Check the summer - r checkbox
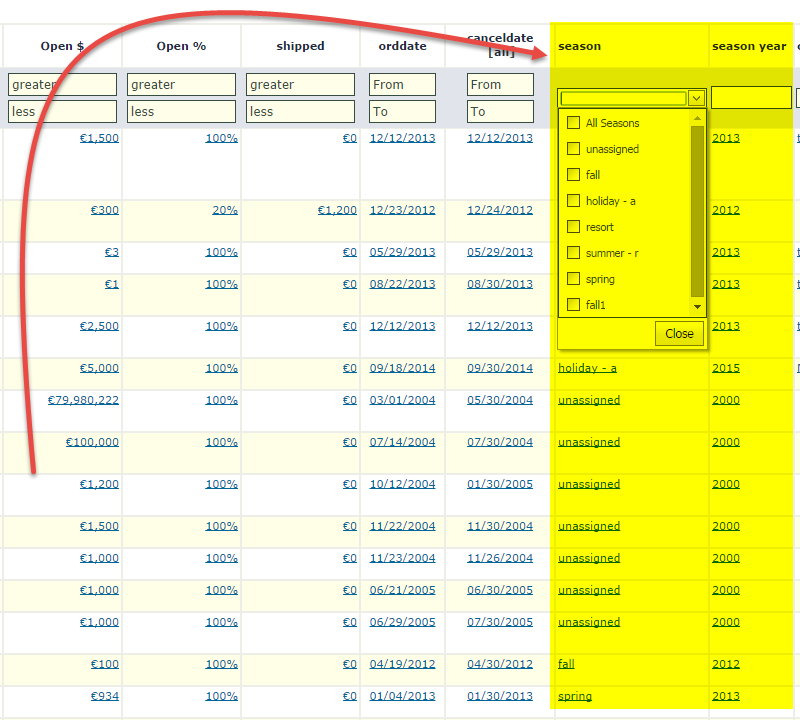Image resolution: width=800 pixels, height=720 pixels. coord(573,253)
